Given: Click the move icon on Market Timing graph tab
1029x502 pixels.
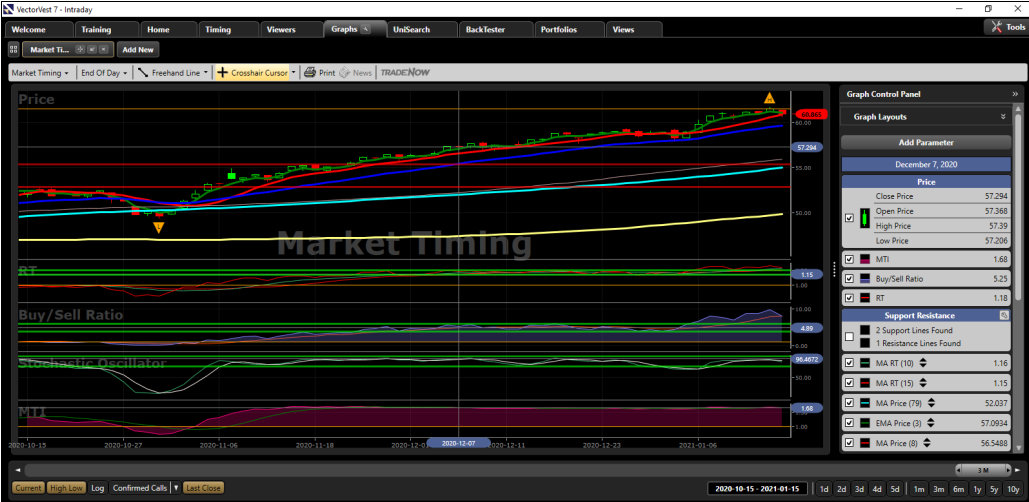Looking at the screenshot, I should 81,49.
